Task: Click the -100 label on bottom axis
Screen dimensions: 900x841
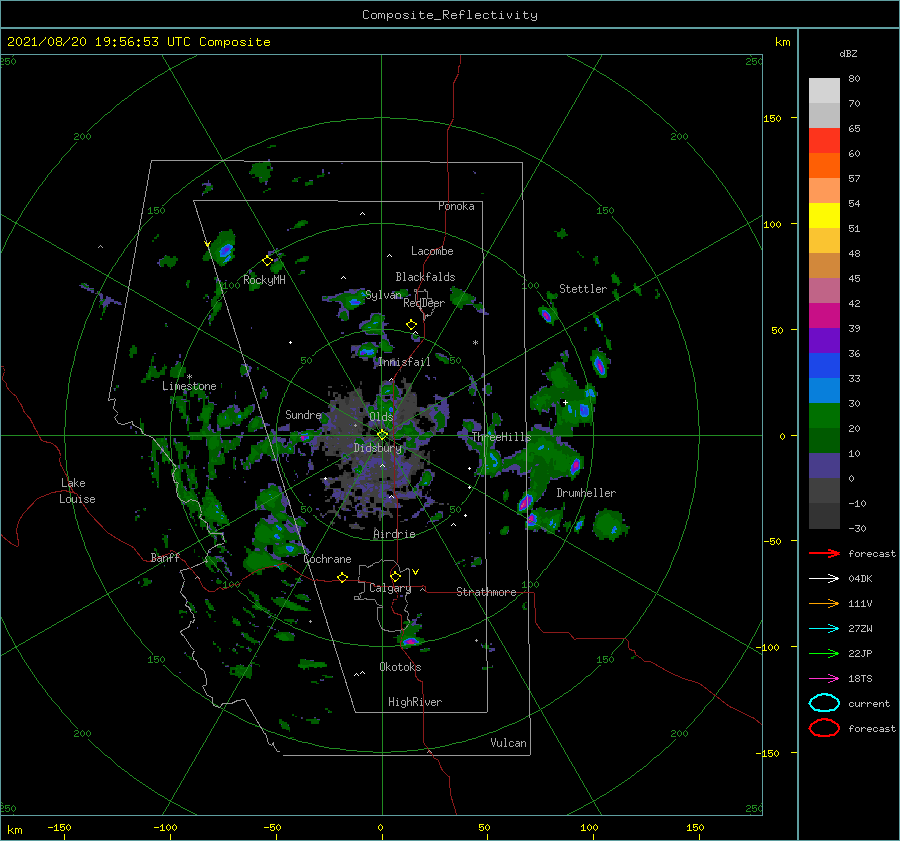Action: [x=165, y=827]
